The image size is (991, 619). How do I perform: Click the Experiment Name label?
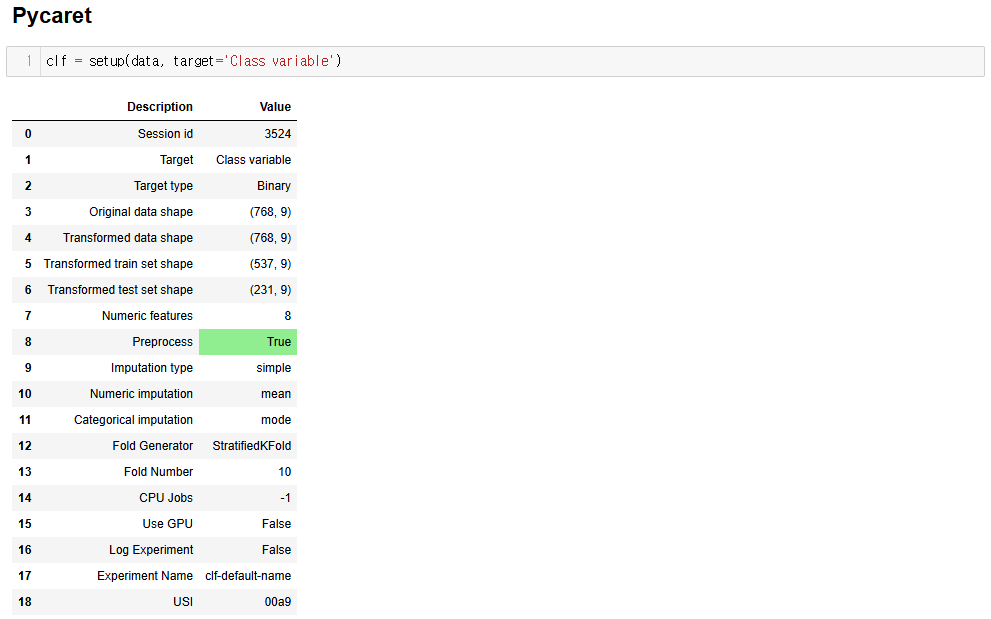coord(145,575)
